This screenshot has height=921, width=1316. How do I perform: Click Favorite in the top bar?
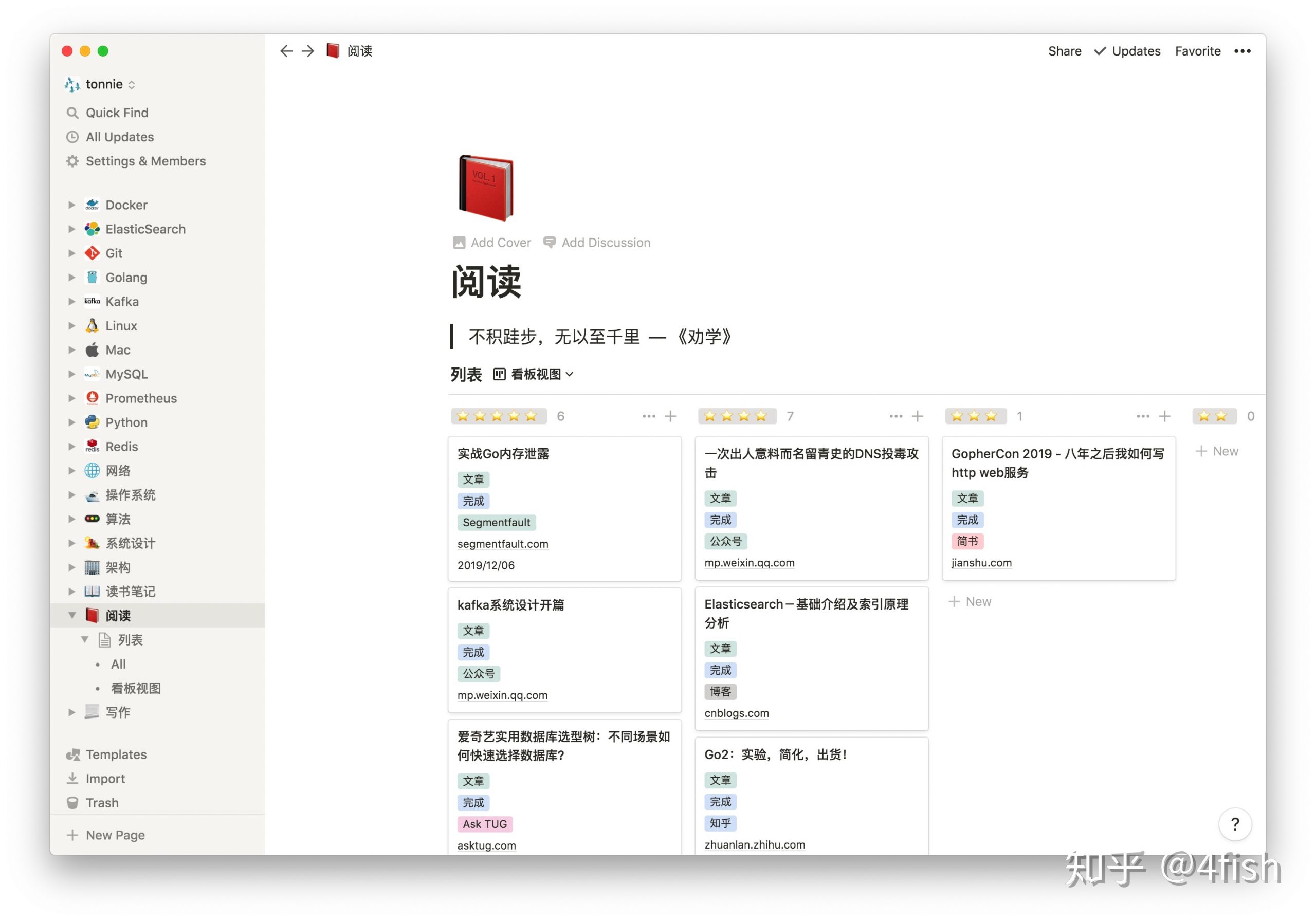pos(1197,51)
